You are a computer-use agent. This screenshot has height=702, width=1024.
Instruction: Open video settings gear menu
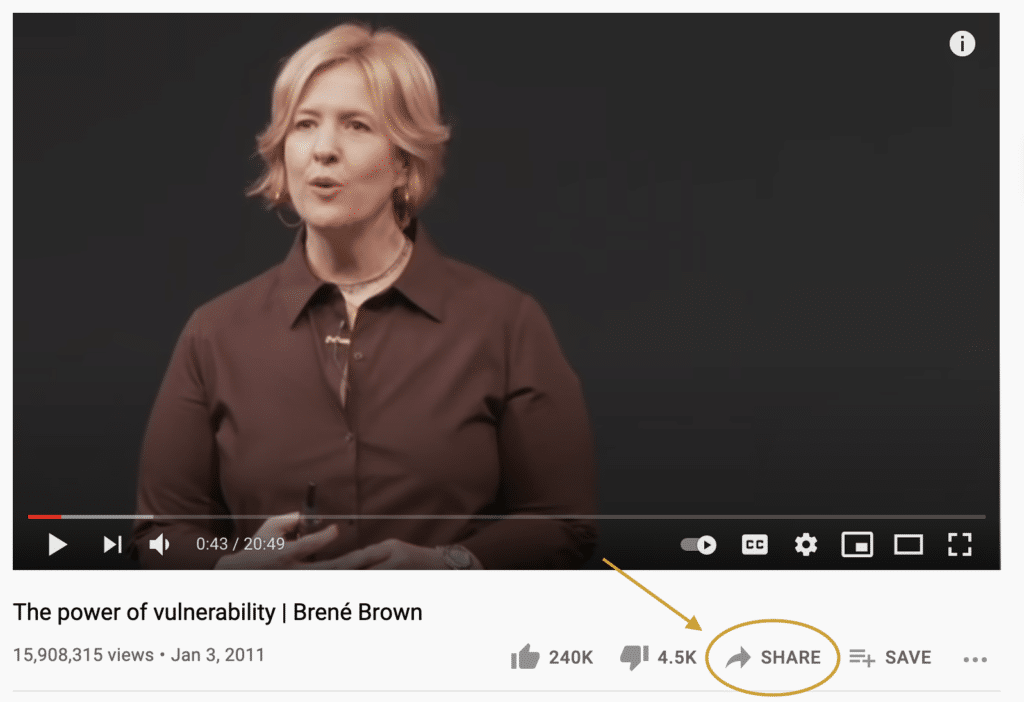806,544
